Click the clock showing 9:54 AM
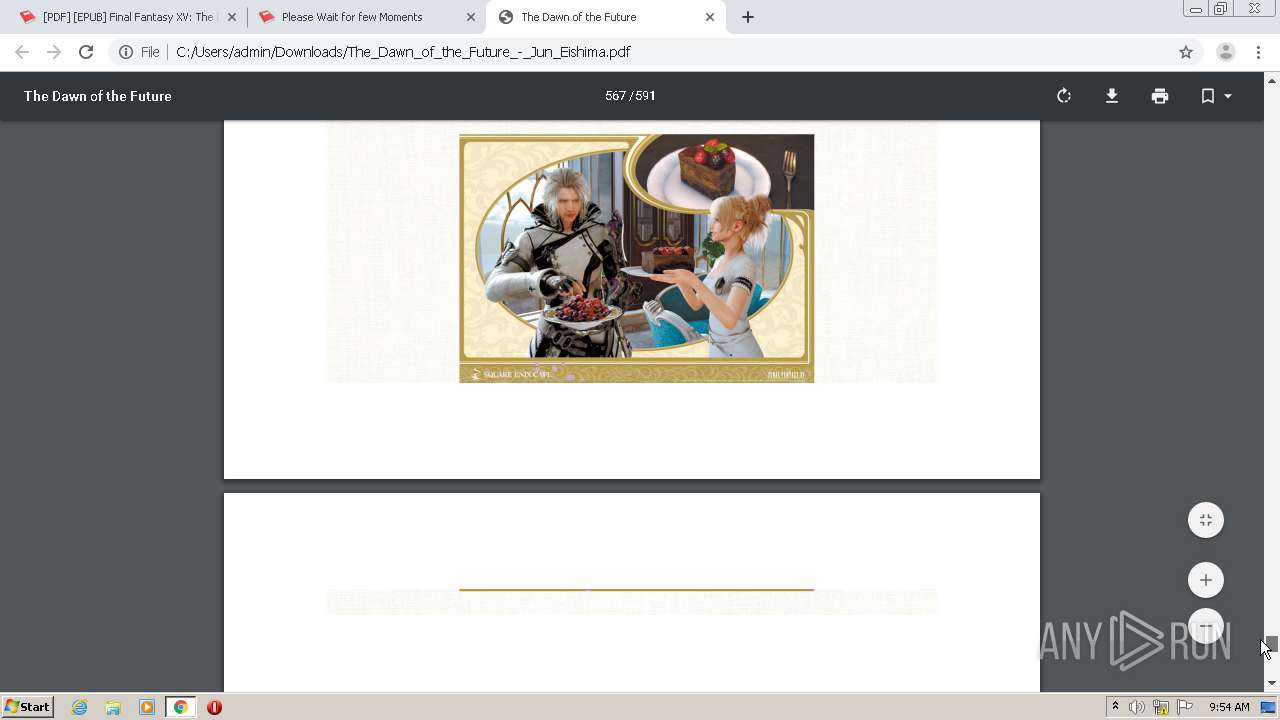 coord(1229,707)
